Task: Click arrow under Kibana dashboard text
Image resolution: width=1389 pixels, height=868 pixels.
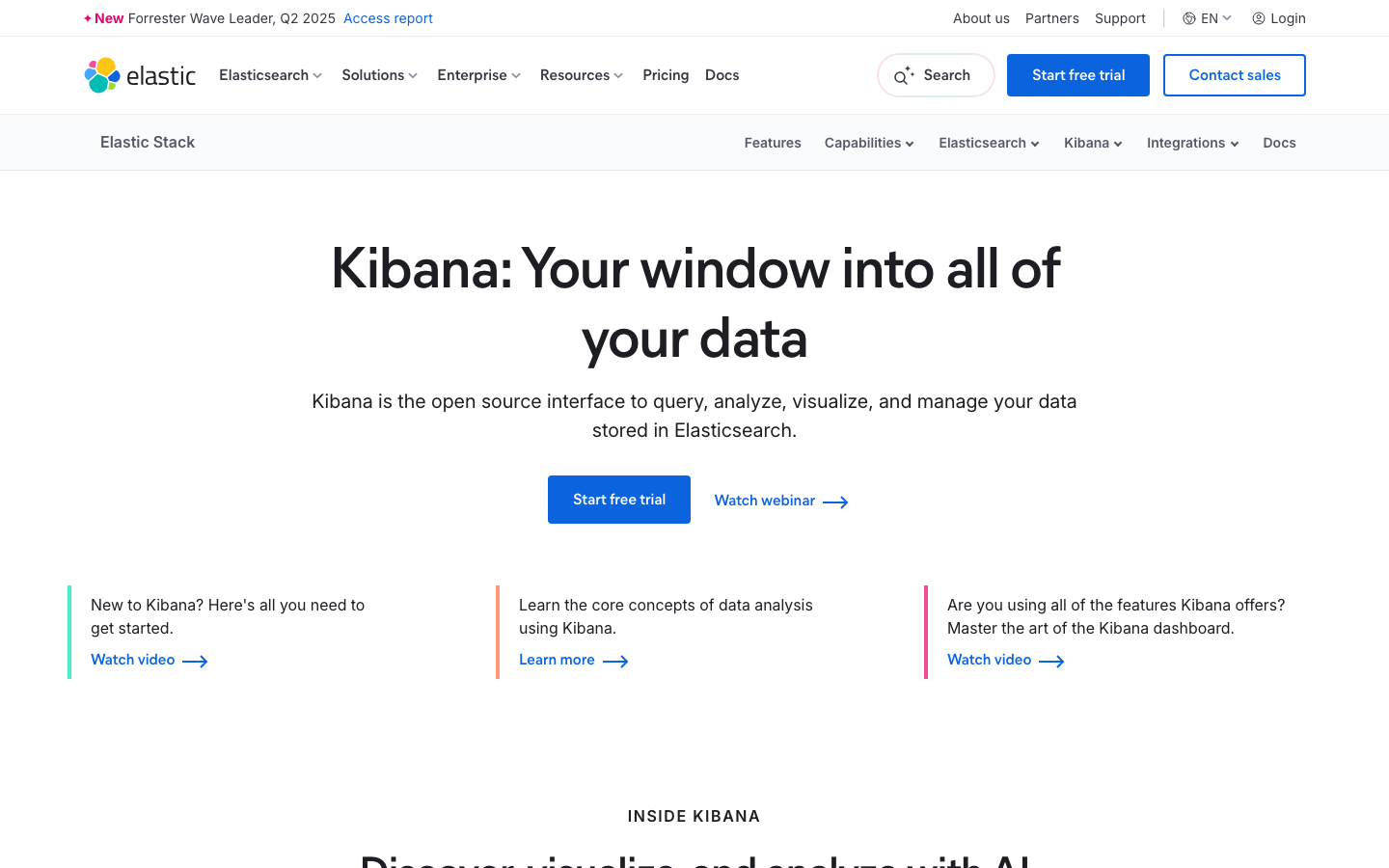Action: [x=1051, y=661]
